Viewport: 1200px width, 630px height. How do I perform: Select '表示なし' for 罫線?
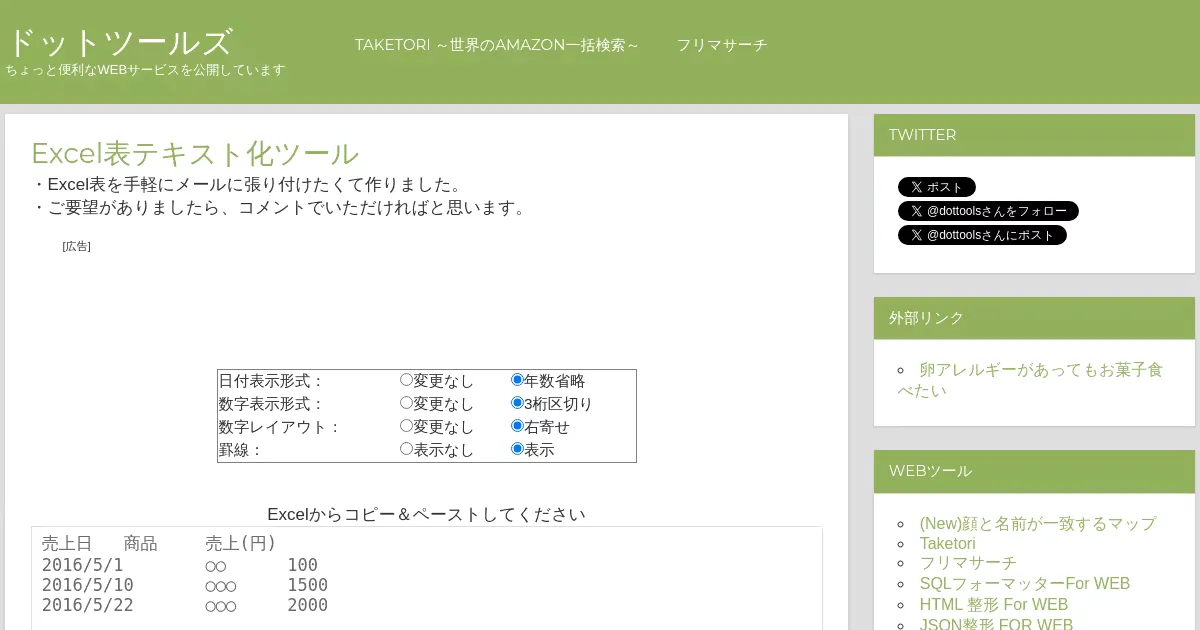[x=407, y=449]
